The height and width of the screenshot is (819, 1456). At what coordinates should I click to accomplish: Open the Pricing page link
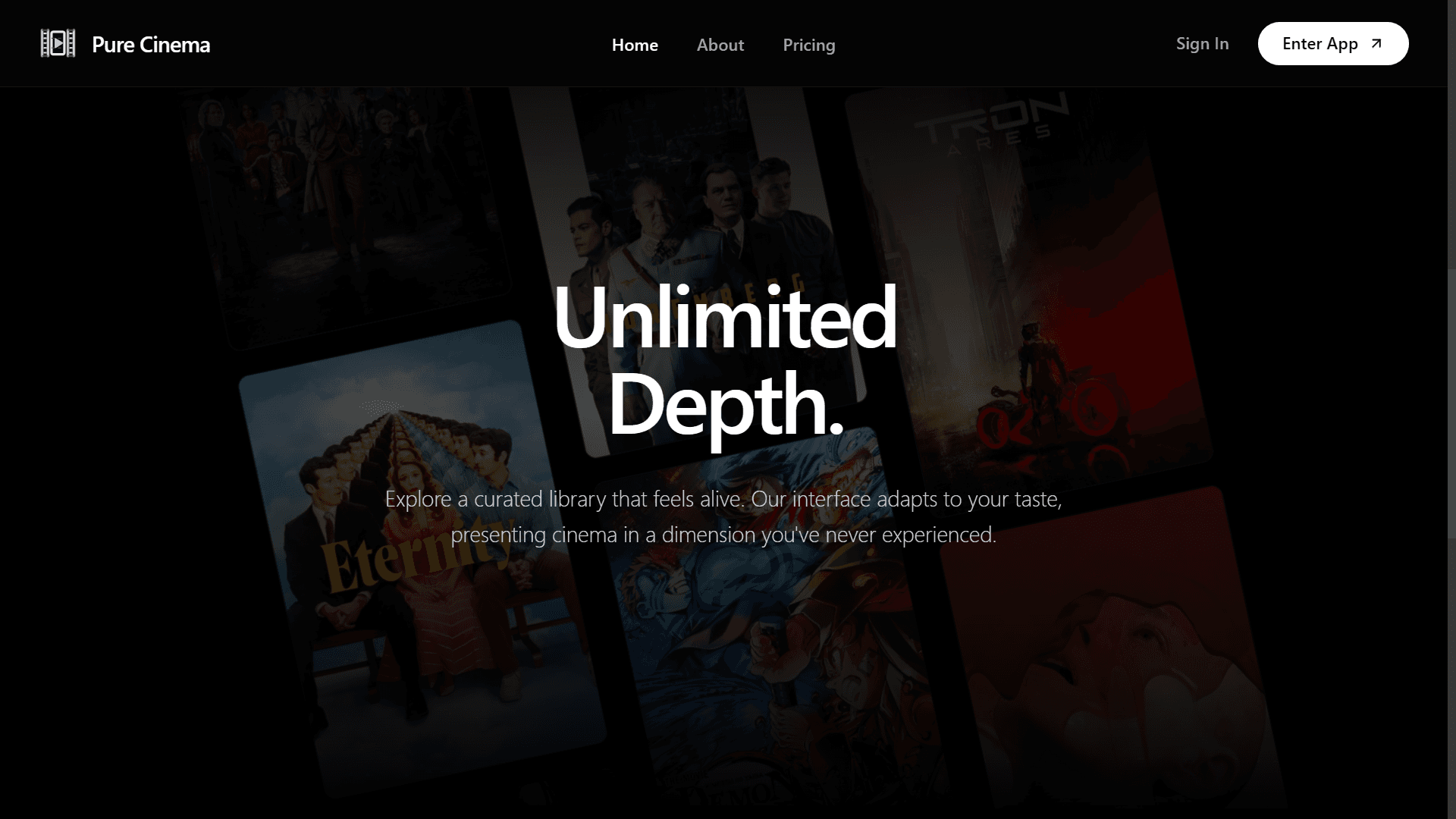click(808, 45)
